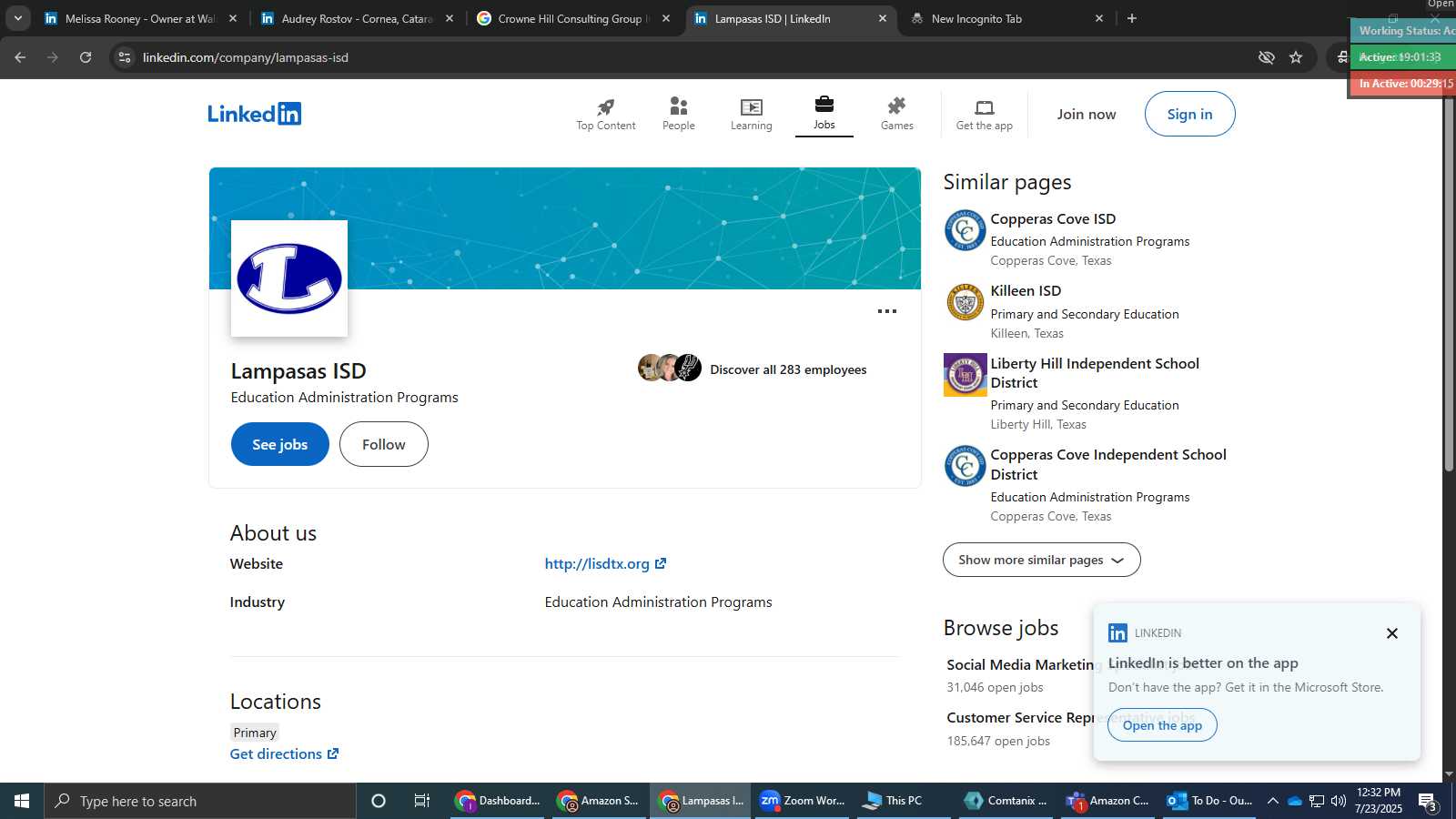Open Cortana circle on taskbar
This screenshot has height=819, width=1456.
379,801
